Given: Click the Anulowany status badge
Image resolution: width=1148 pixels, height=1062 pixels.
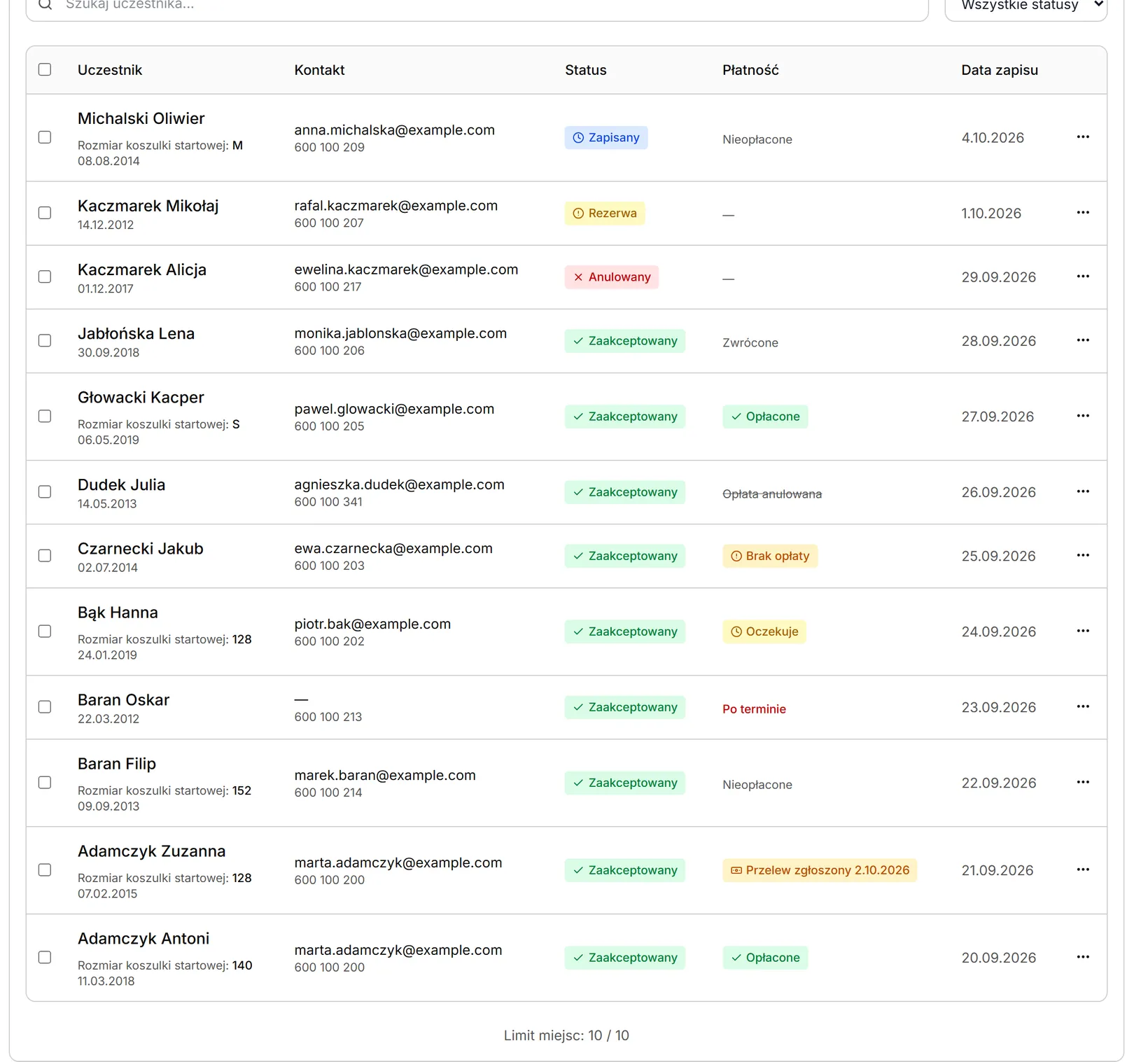Looking at the screenshot, I should point(612,277).
